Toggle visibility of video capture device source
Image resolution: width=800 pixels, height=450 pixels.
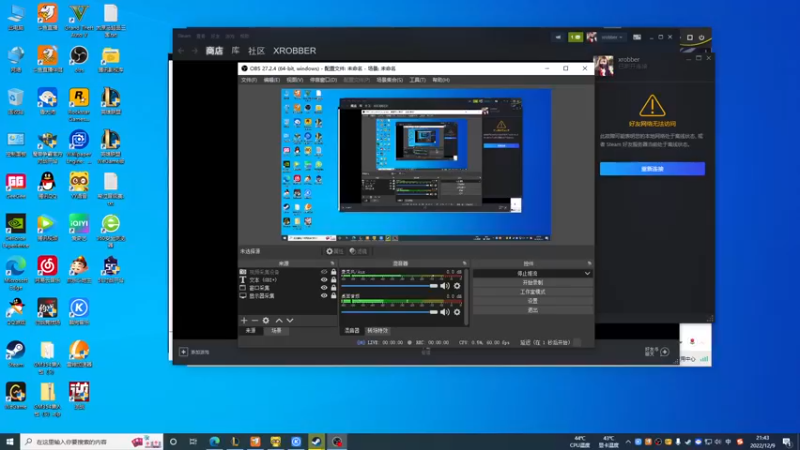coord(324,272)
